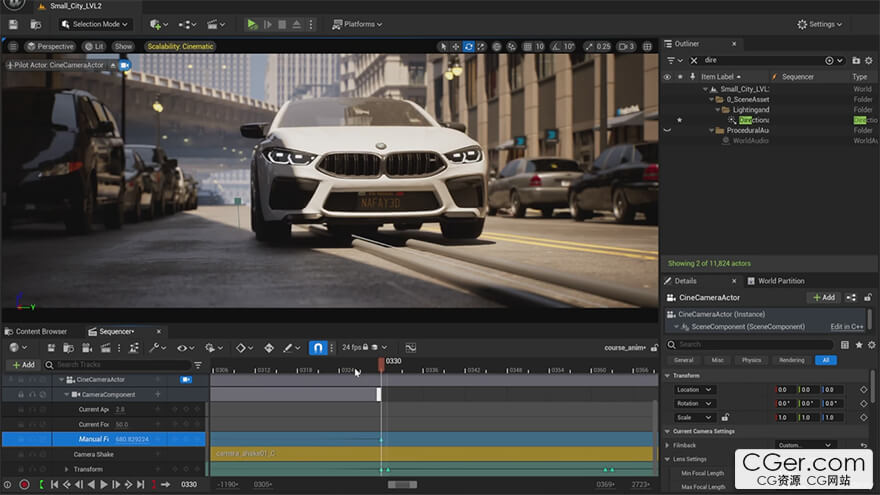Switch to the Content Browser tab
This screenshot has height=495, width=880.
click(x=40, y=331)
